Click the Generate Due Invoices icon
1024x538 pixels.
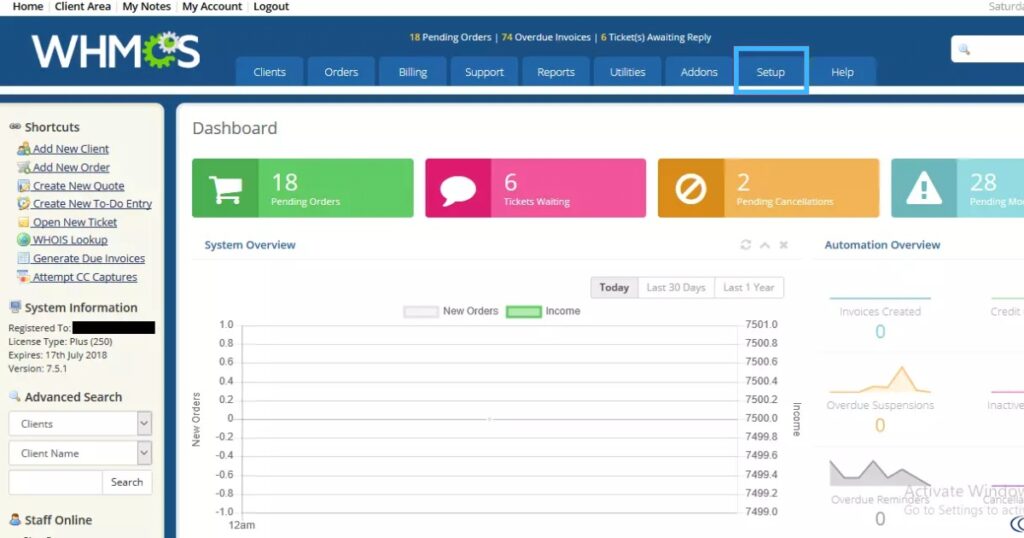click(24, 258)
